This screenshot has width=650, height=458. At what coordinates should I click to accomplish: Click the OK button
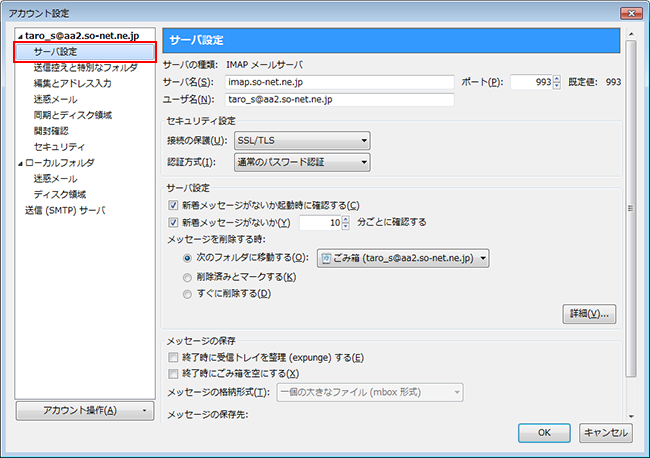click(x=544, y=433)
